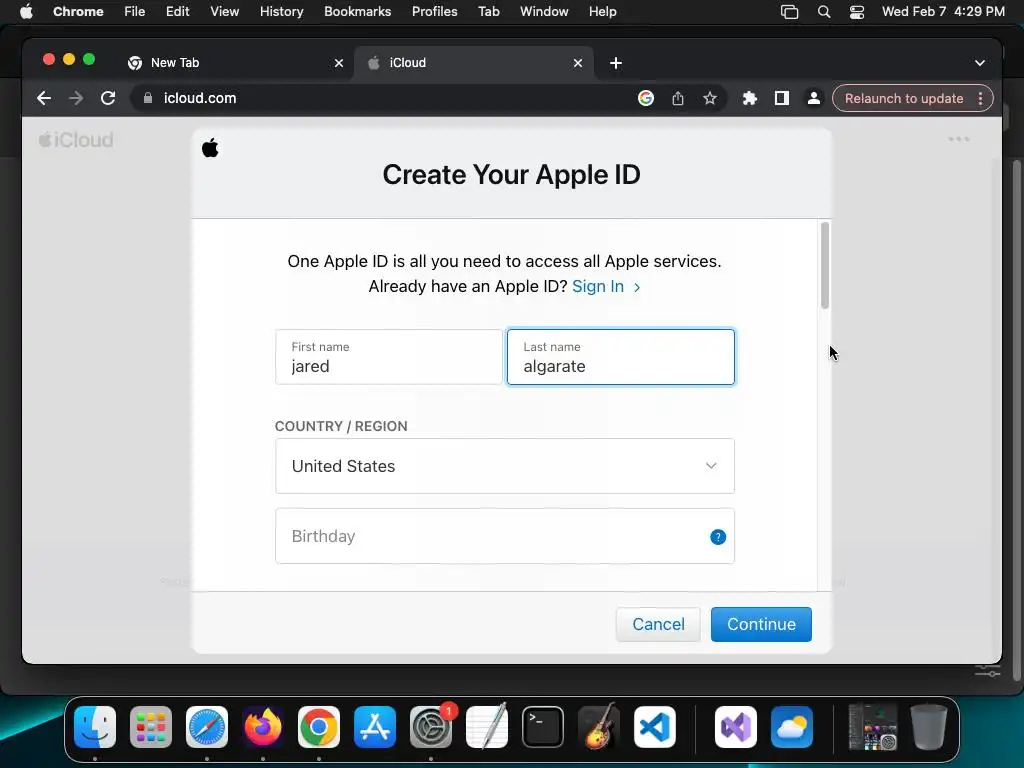Viewport: 1024px width, 768px height.
Task: Open Control Center in the menu bar
Action: coord(857,12)
